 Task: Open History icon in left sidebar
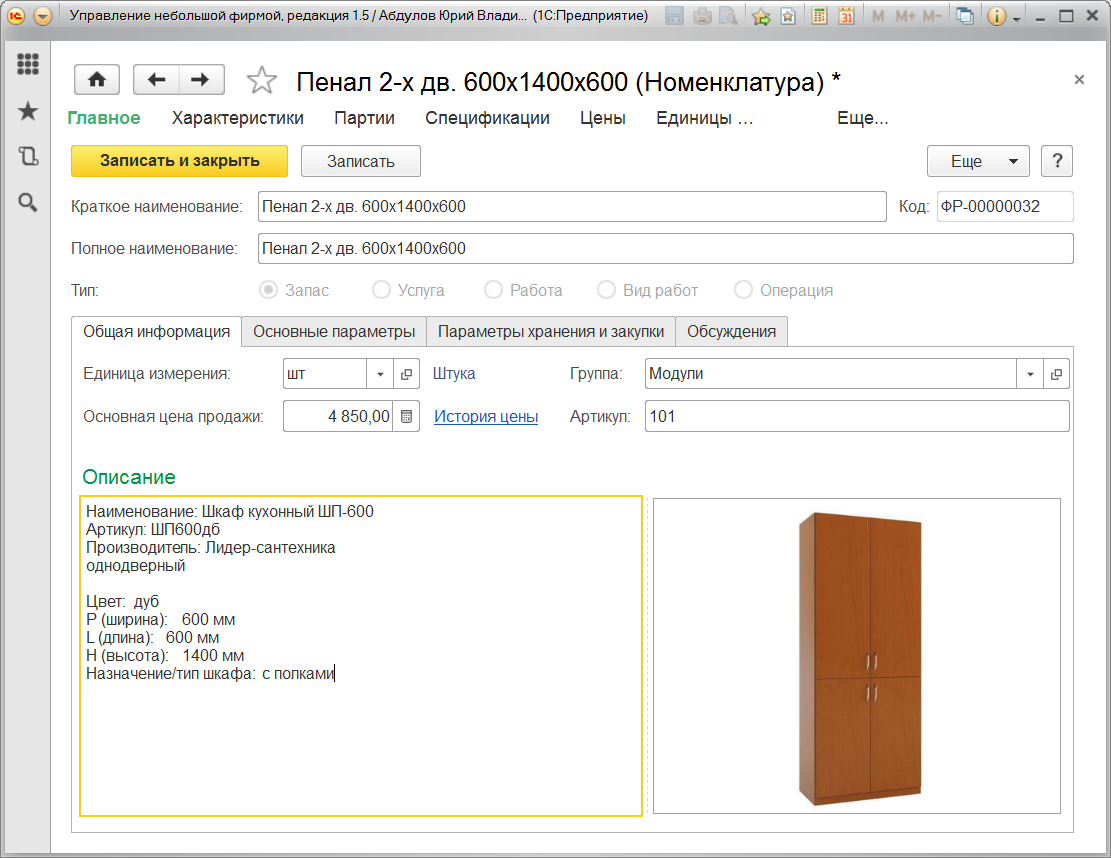[28, 156]
